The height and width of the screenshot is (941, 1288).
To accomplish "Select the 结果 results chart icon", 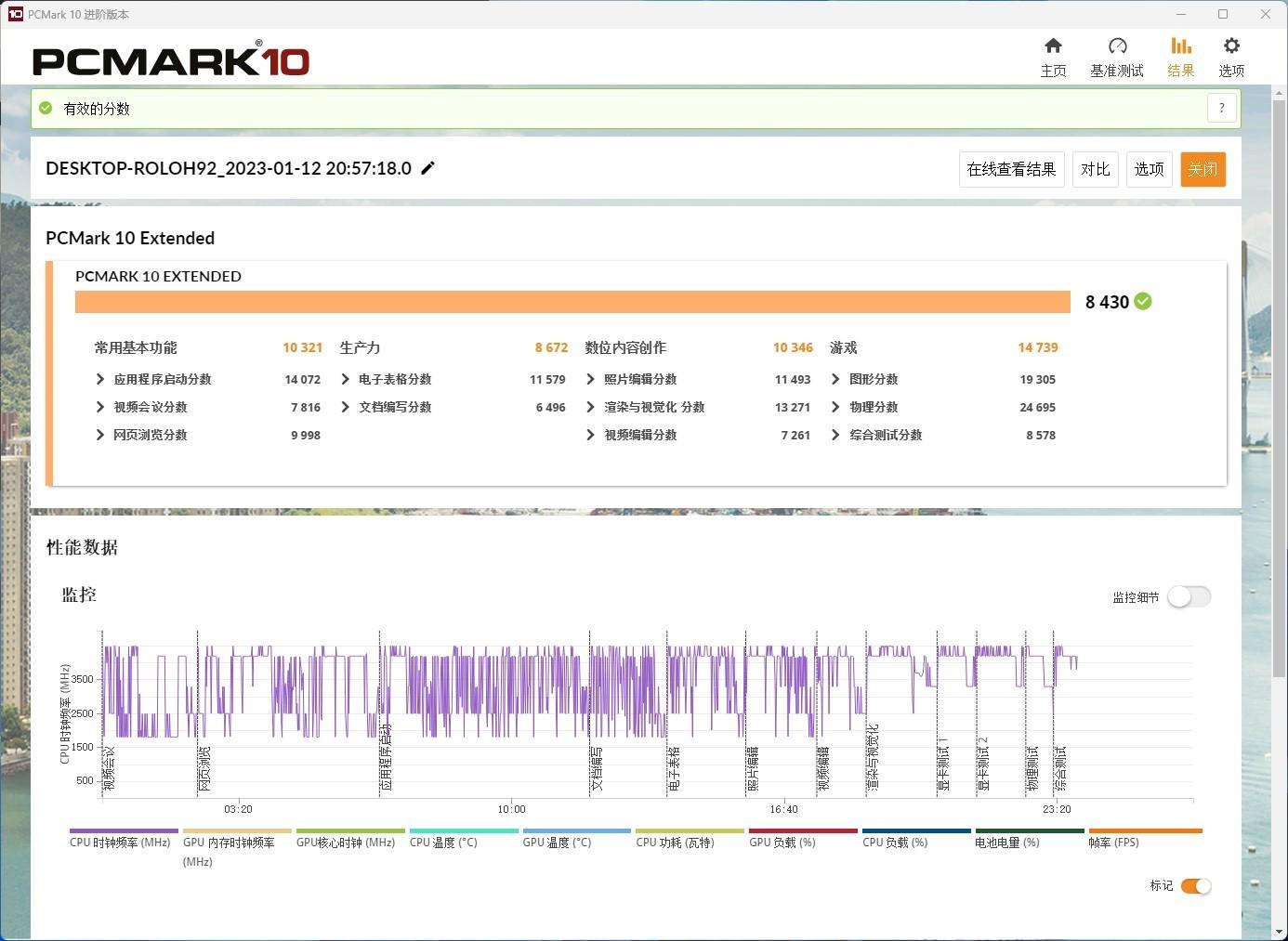I will (x=1180, y=46).
